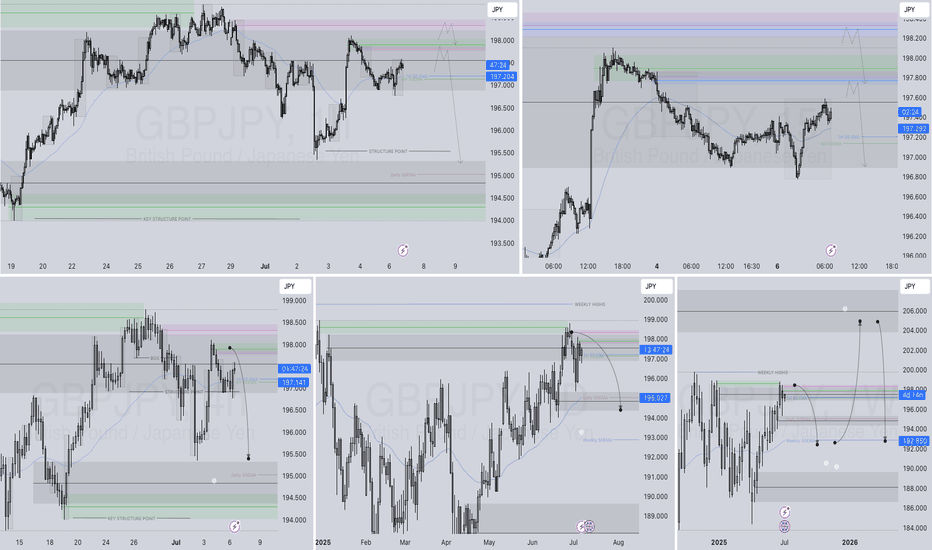Click the 197.204 current price label
This screenshot has height=550, width=932.
click(x=502, y=77)
